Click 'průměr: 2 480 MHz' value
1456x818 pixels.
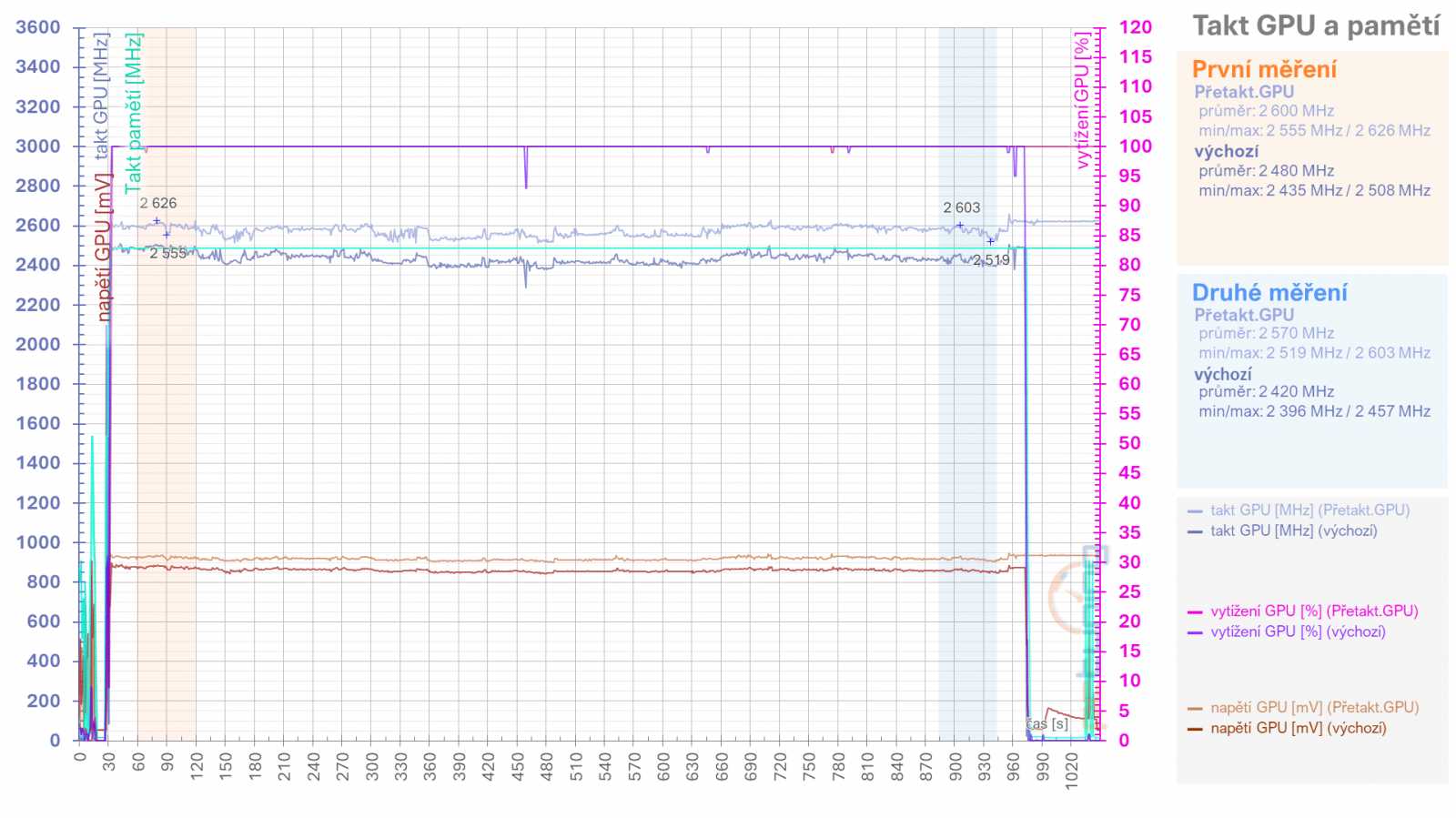(x=1267, y=171)
